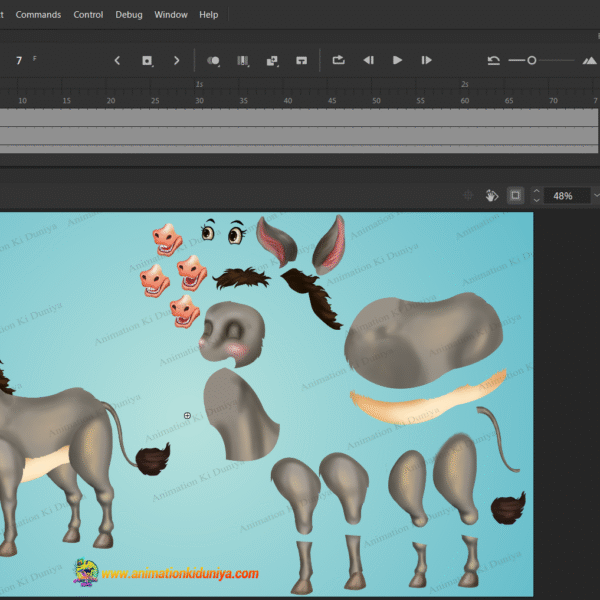Step back one frame
The height and width of the screenshot is (600, 600).
click(368, 60)
